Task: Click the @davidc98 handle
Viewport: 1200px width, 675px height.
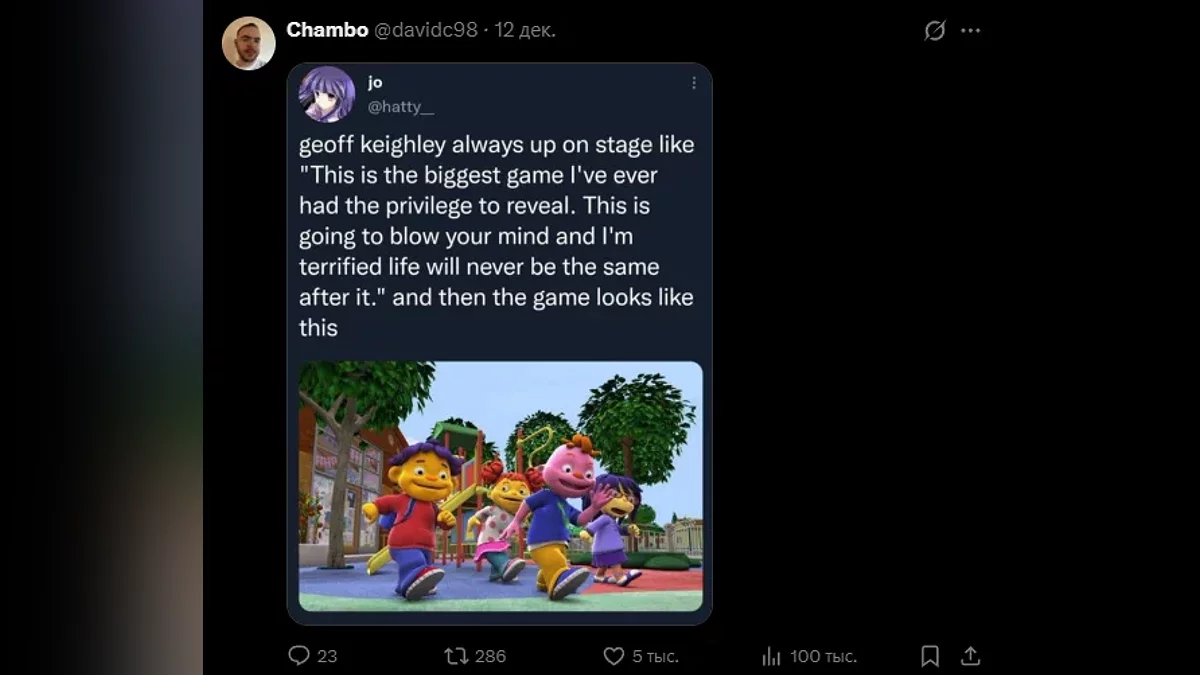Action: point(425,30)
